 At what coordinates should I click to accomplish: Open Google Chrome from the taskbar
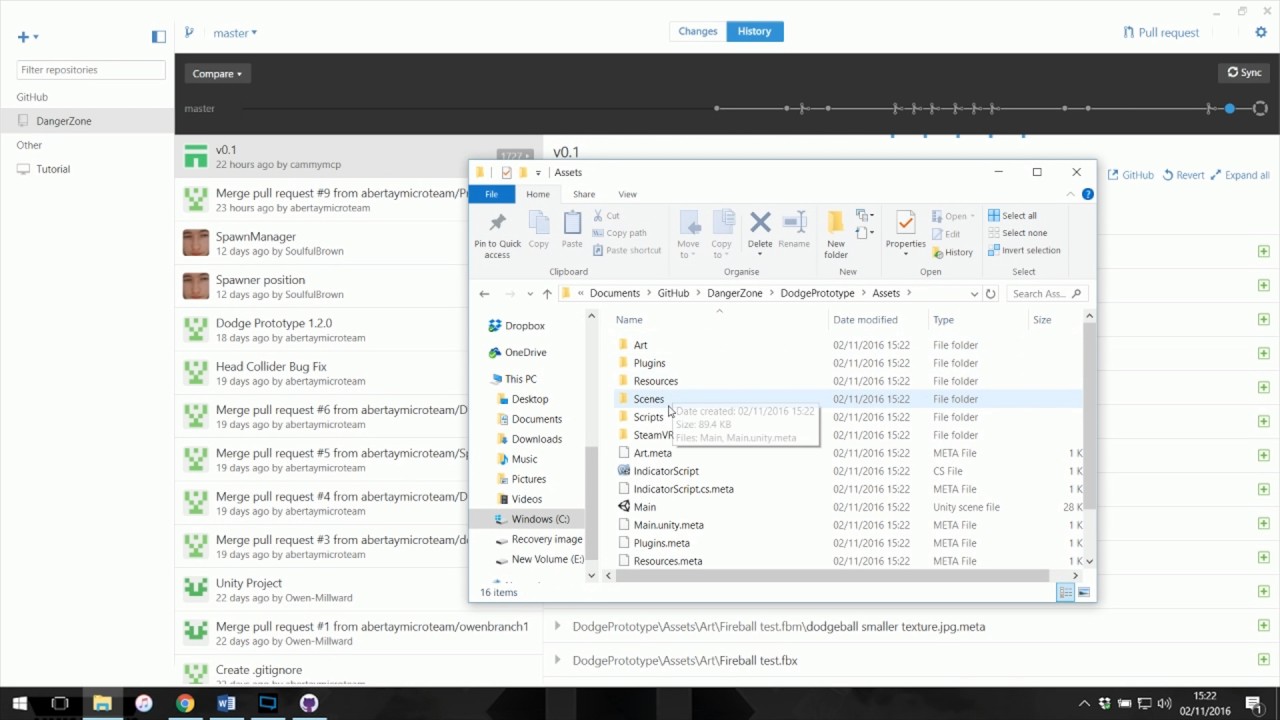pyautogui.click(x=185, y=703)
